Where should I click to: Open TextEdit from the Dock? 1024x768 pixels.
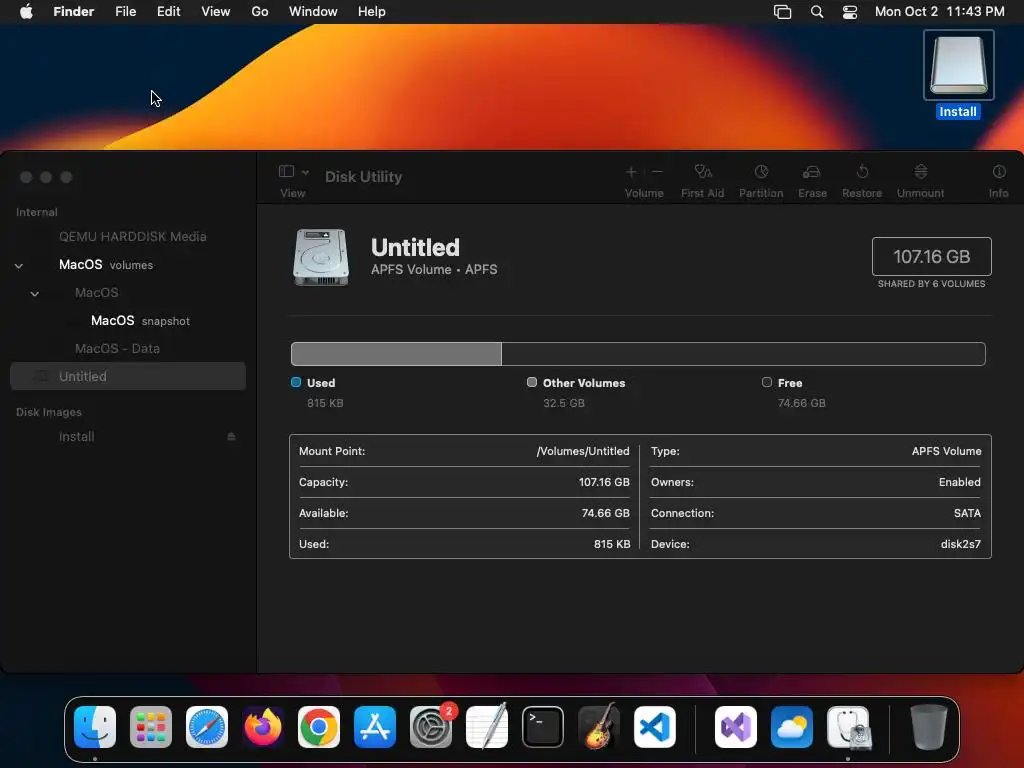click(487, 726)
